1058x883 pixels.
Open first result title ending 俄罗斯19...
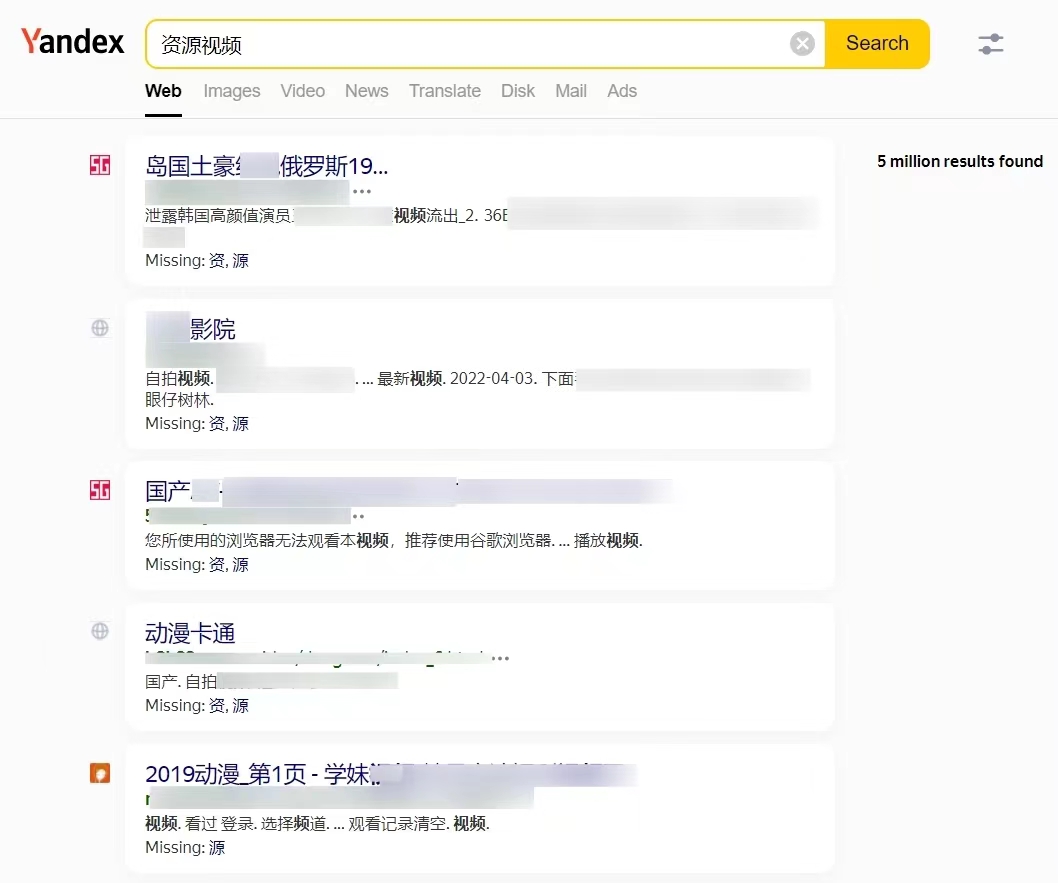pos(267,166)
